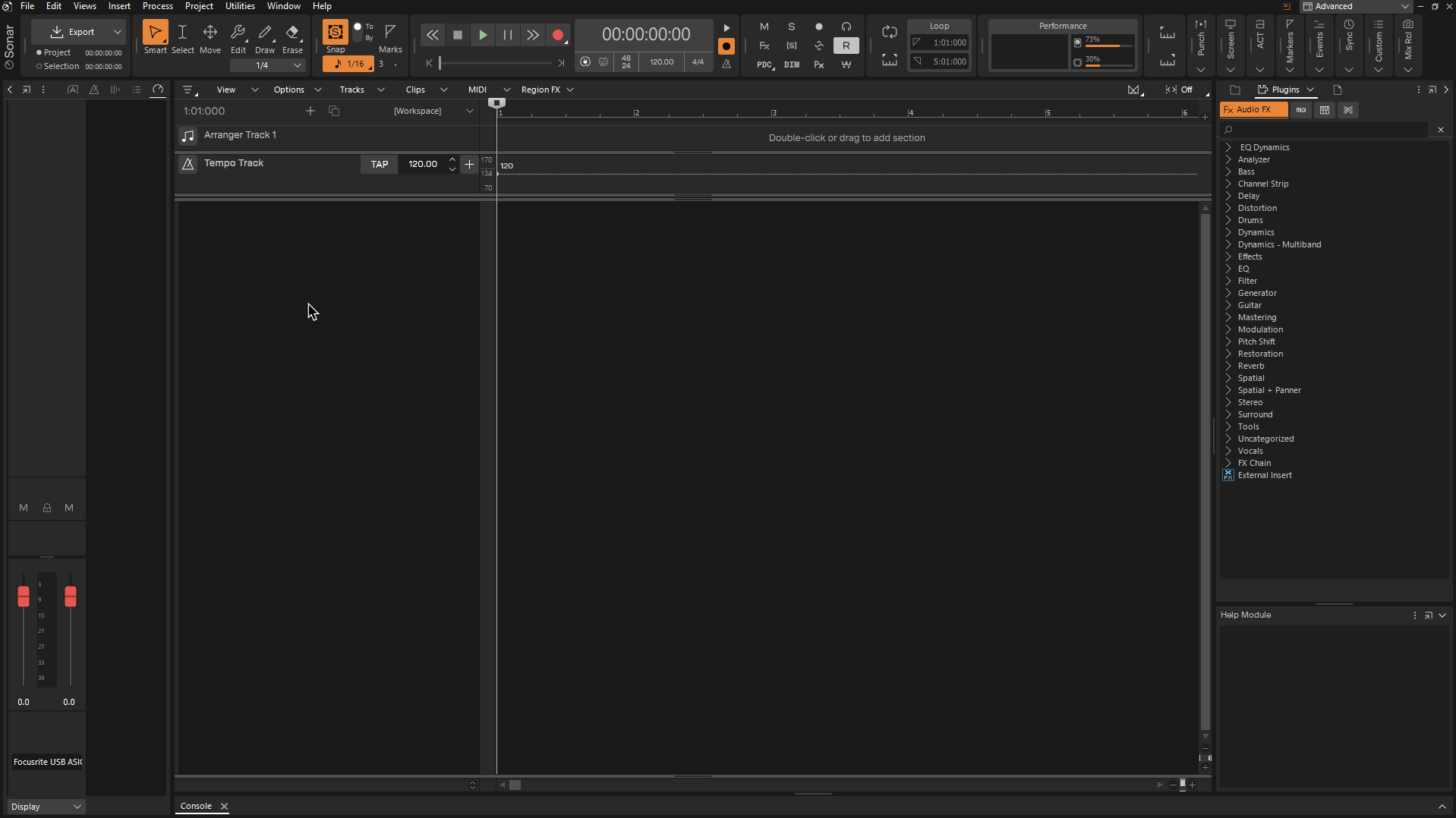Click the MIDI filter in the Plugins browser
Viewport: 1456px width, 818px height.
coord(1301,110)
